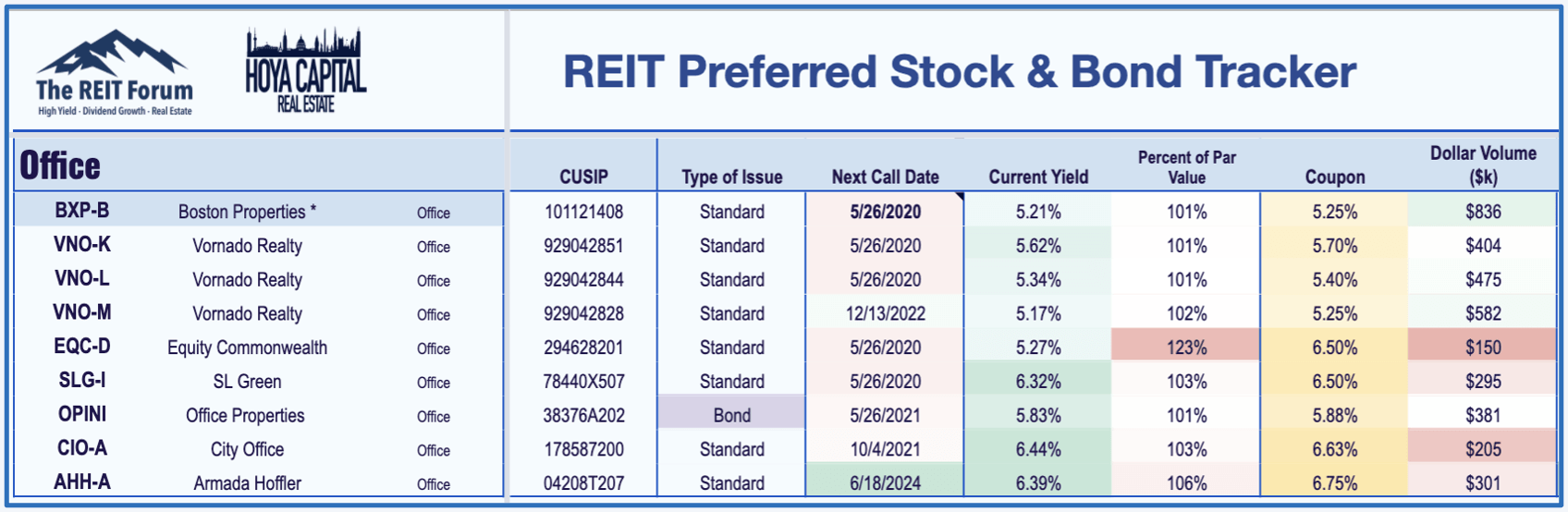Image resolution: width=1568 pixels, height=512 pixels.
Task: Select the Office section heading
Action: point(60,165)
